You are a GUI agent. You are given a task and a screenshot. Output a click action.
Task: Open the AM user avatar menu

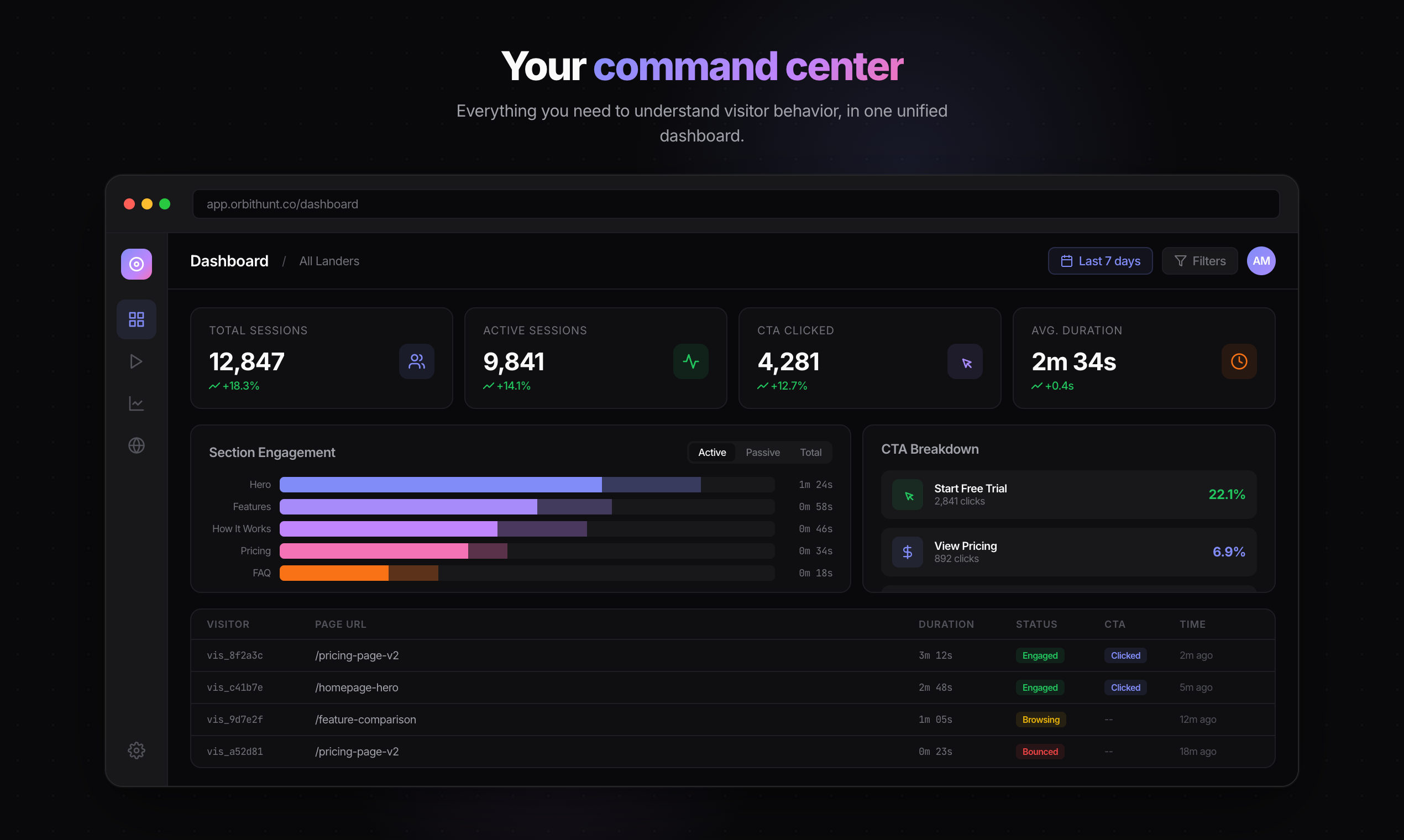pos(1261,261)
